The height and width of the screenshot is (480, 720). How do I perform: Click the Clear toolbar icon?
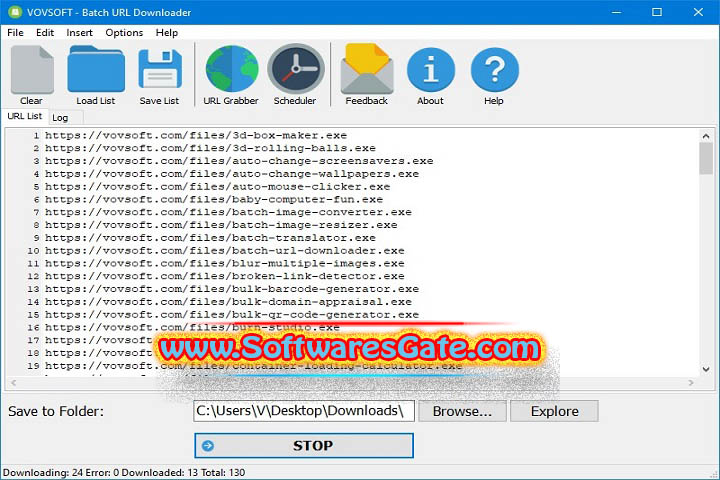(x=32, y=70)
